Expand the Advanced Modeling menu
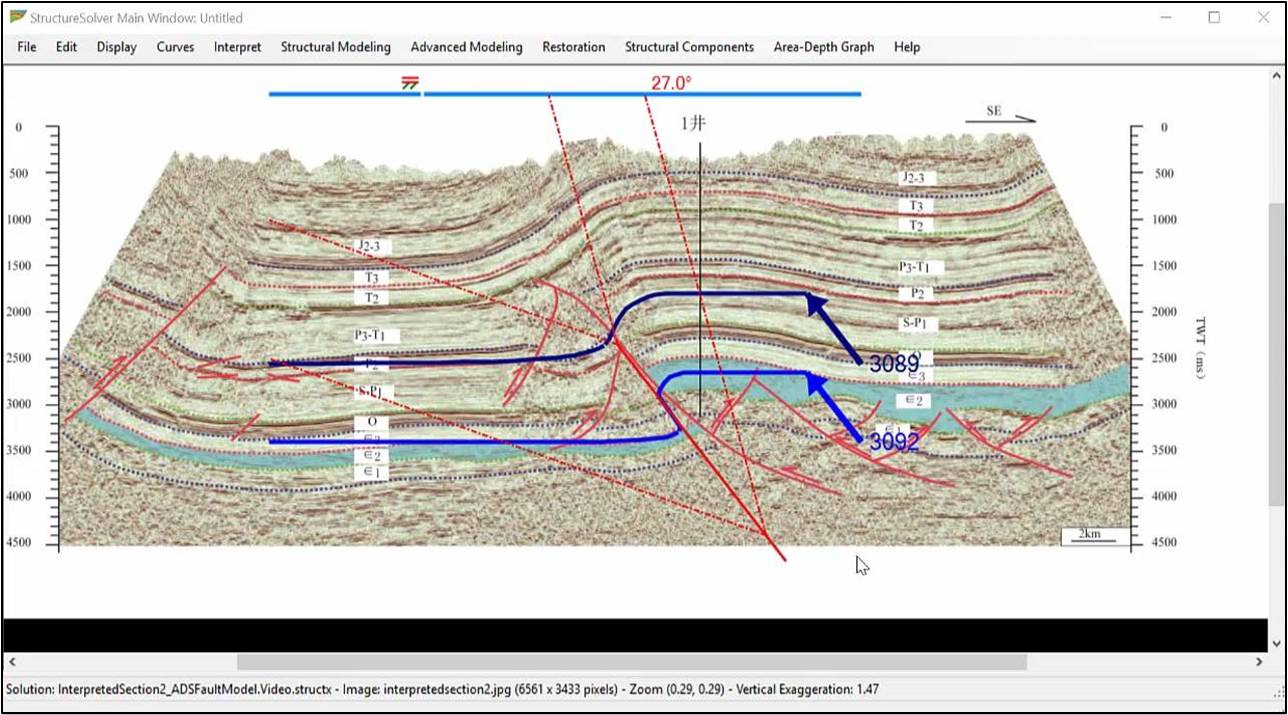The image size is (1288, 715). coord(466,47)
